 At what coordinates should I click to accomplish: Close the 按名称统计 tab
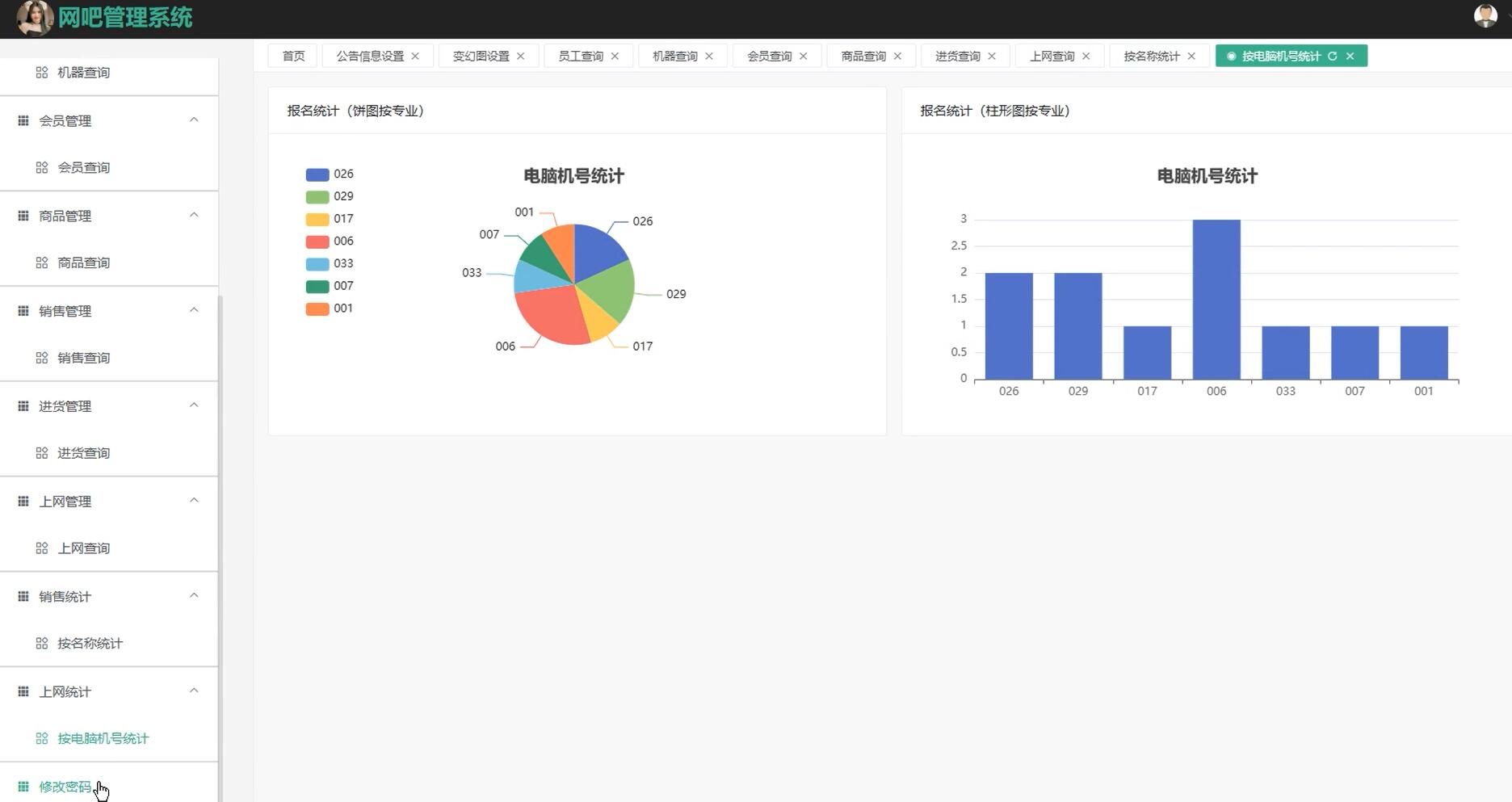pyautogui.click(x=1191, y=56)
